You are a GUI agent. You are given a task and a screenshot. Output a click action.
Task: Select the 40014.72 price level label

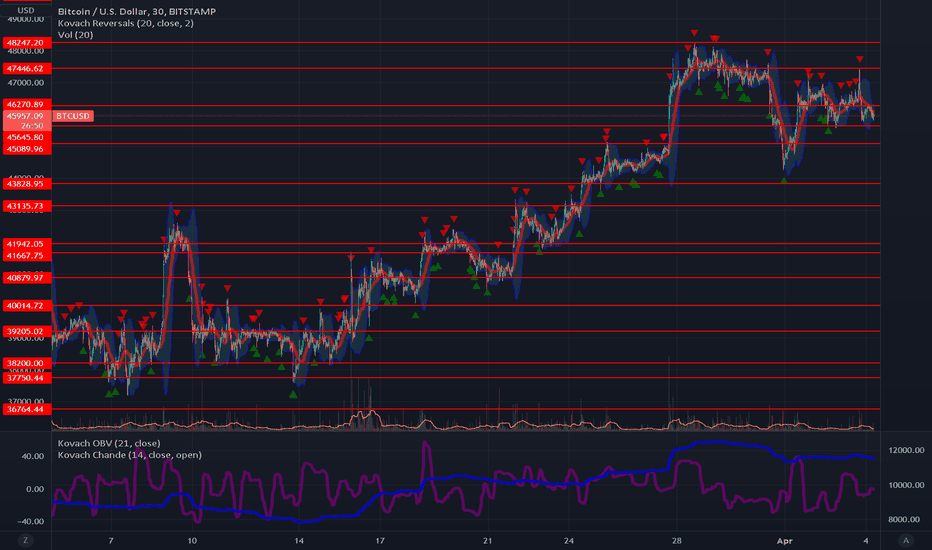click(x=27, y=306)
